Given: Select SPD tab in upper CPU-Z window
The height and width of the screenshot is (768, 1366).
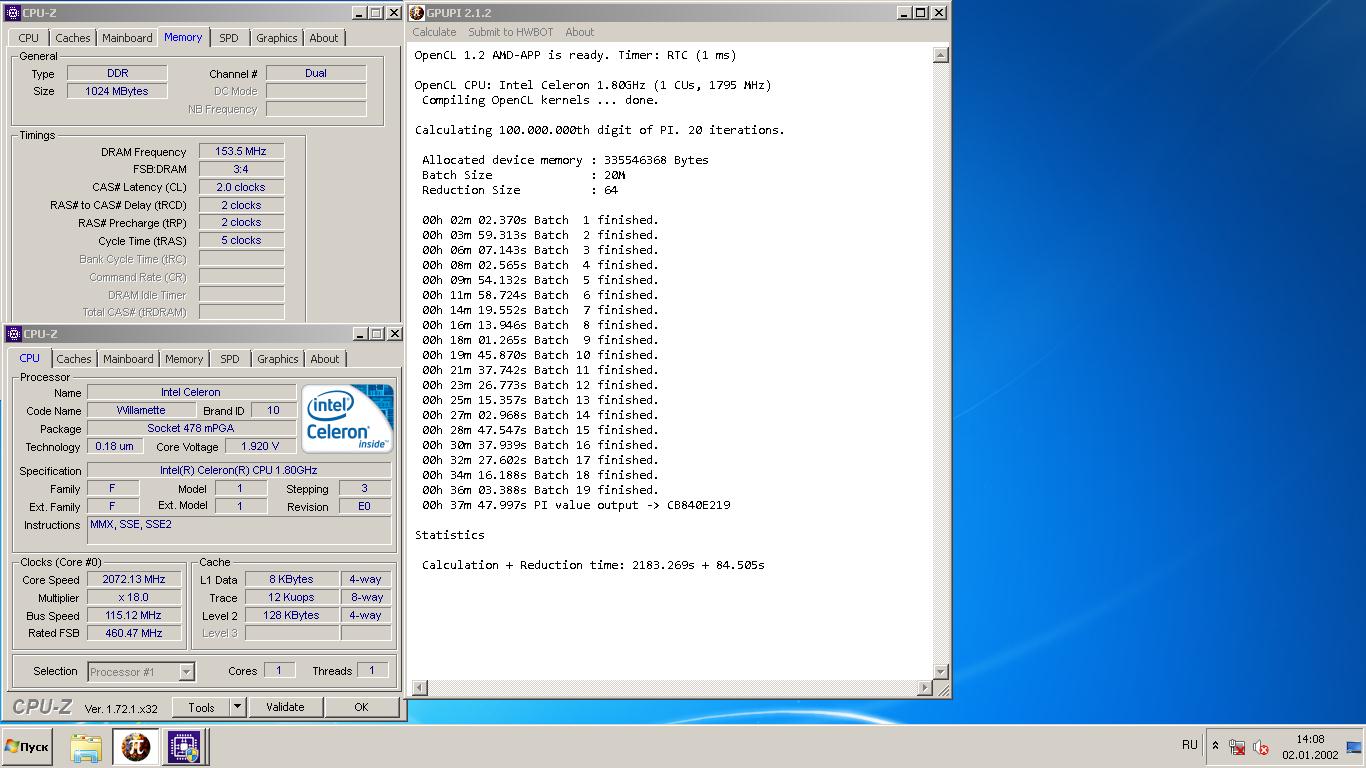Looking at the screenshot, I should [x=229, y=38].
